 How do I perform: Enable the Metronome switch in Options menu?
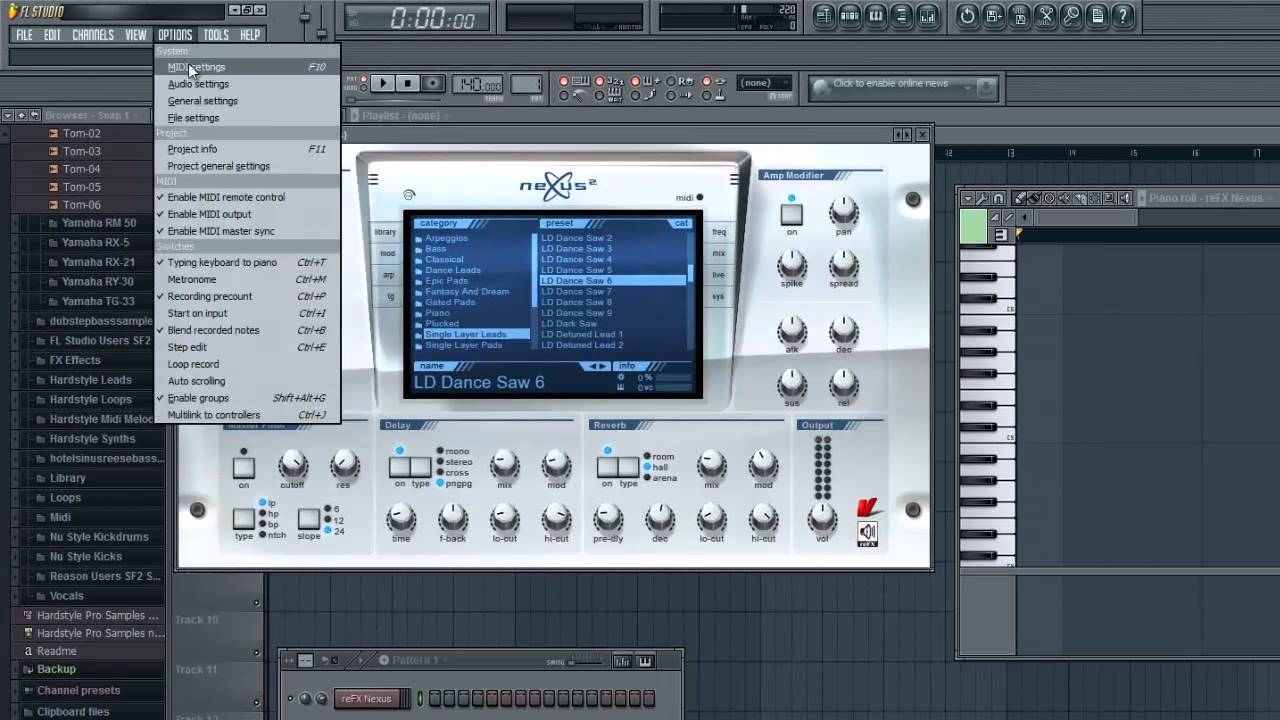click(x=192, y=279)
